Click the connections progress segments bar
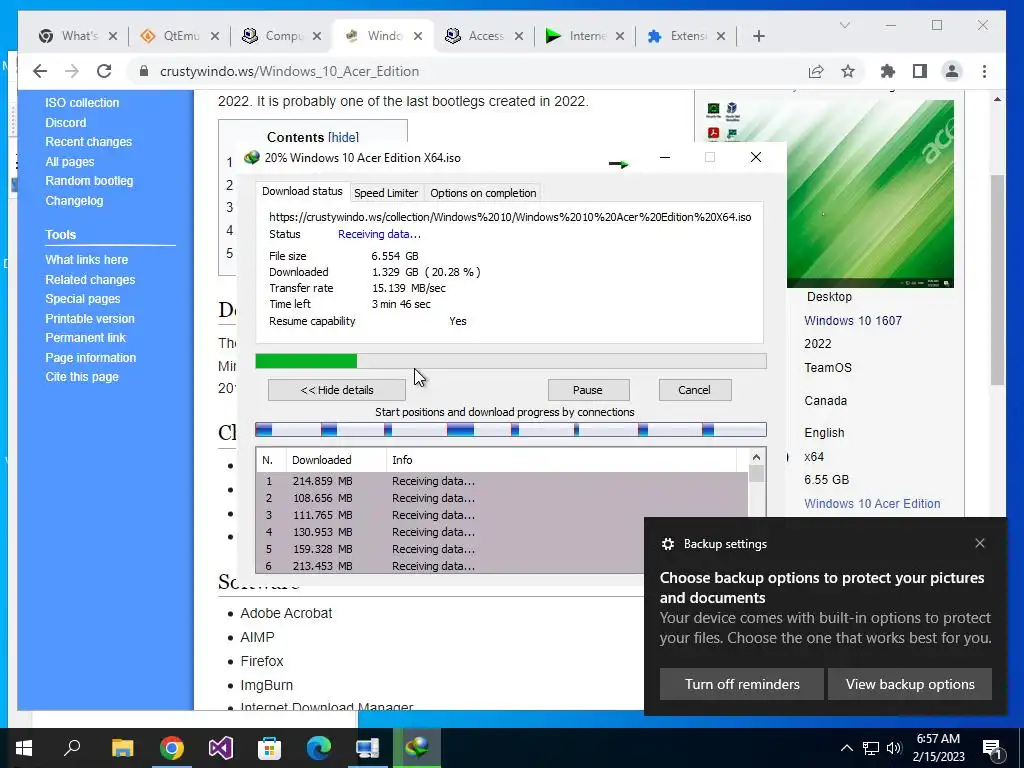 [x=511, y=430]
